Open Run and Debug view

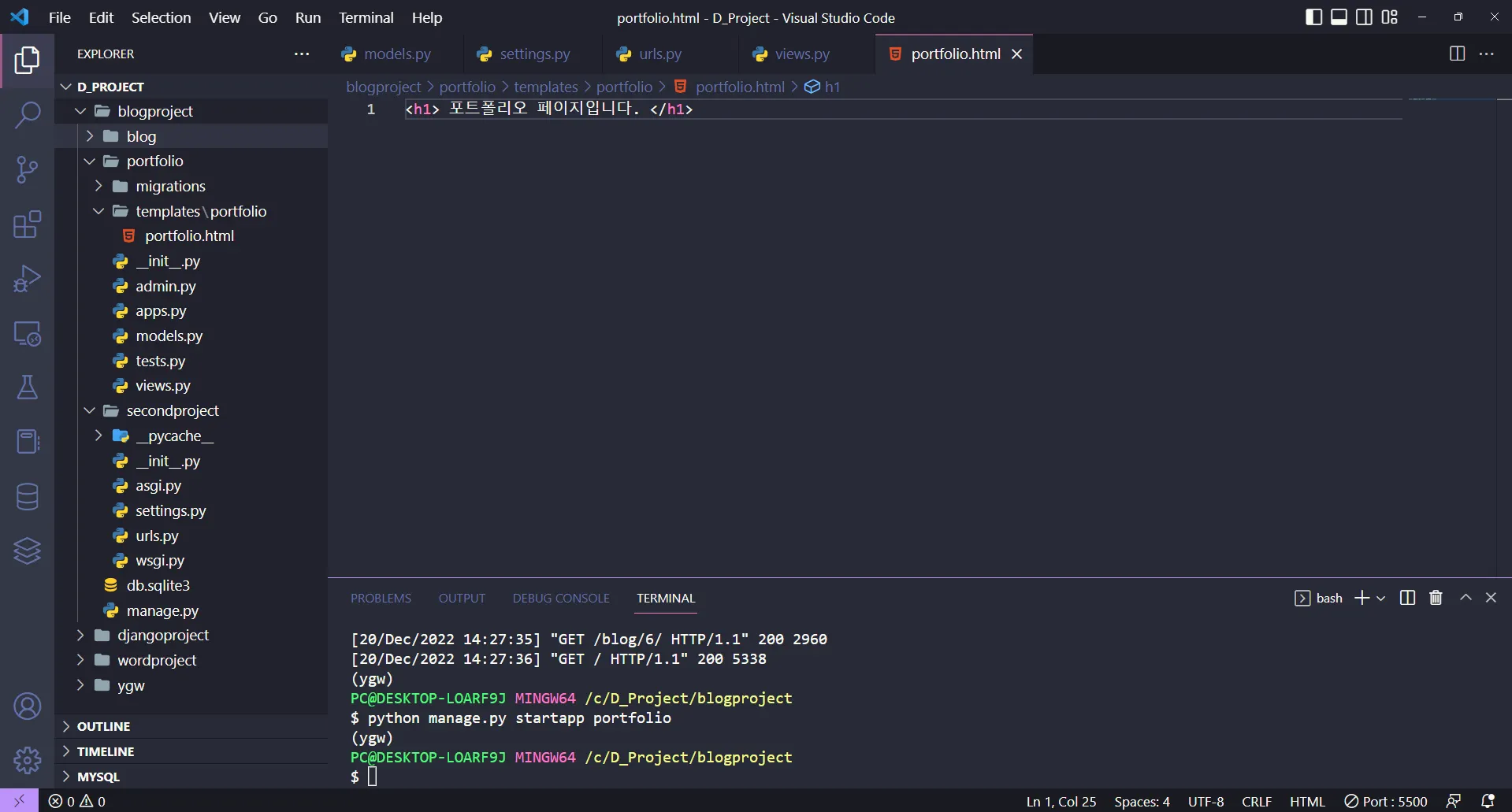click(x=27, y=279)
